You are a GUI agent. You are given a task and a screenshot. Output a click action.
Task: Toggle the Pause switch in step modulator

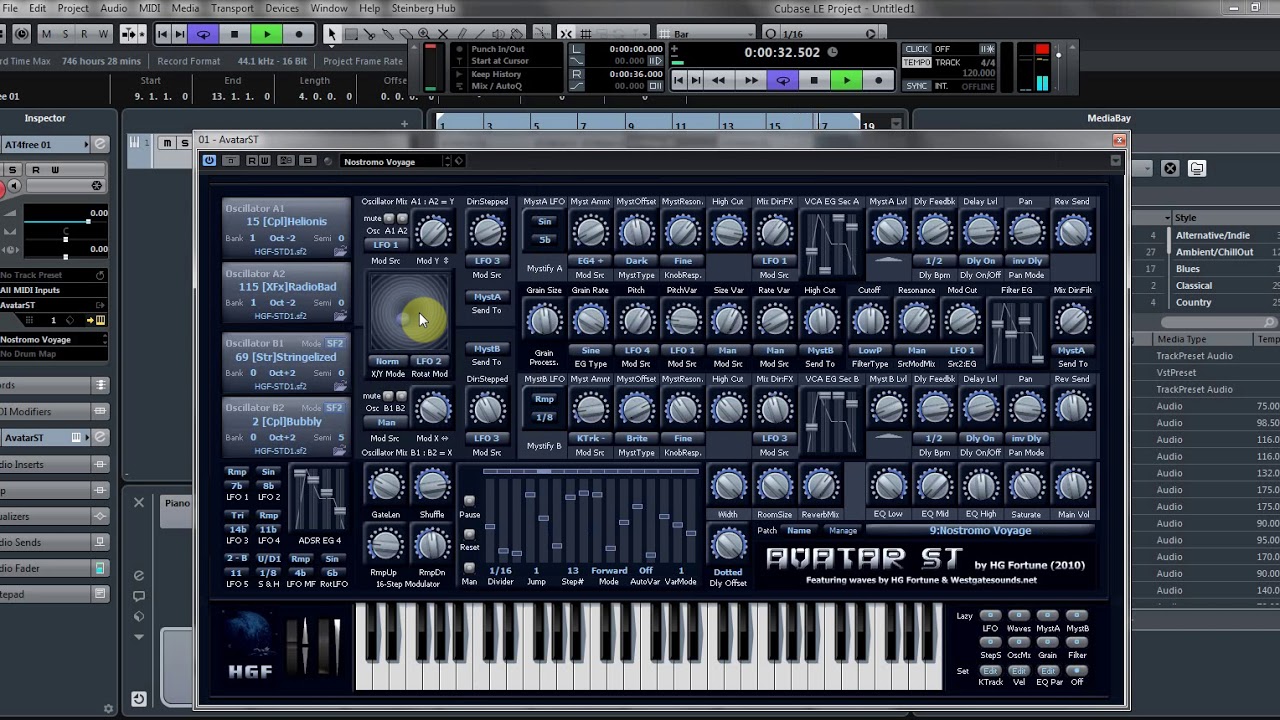point(469,502)
